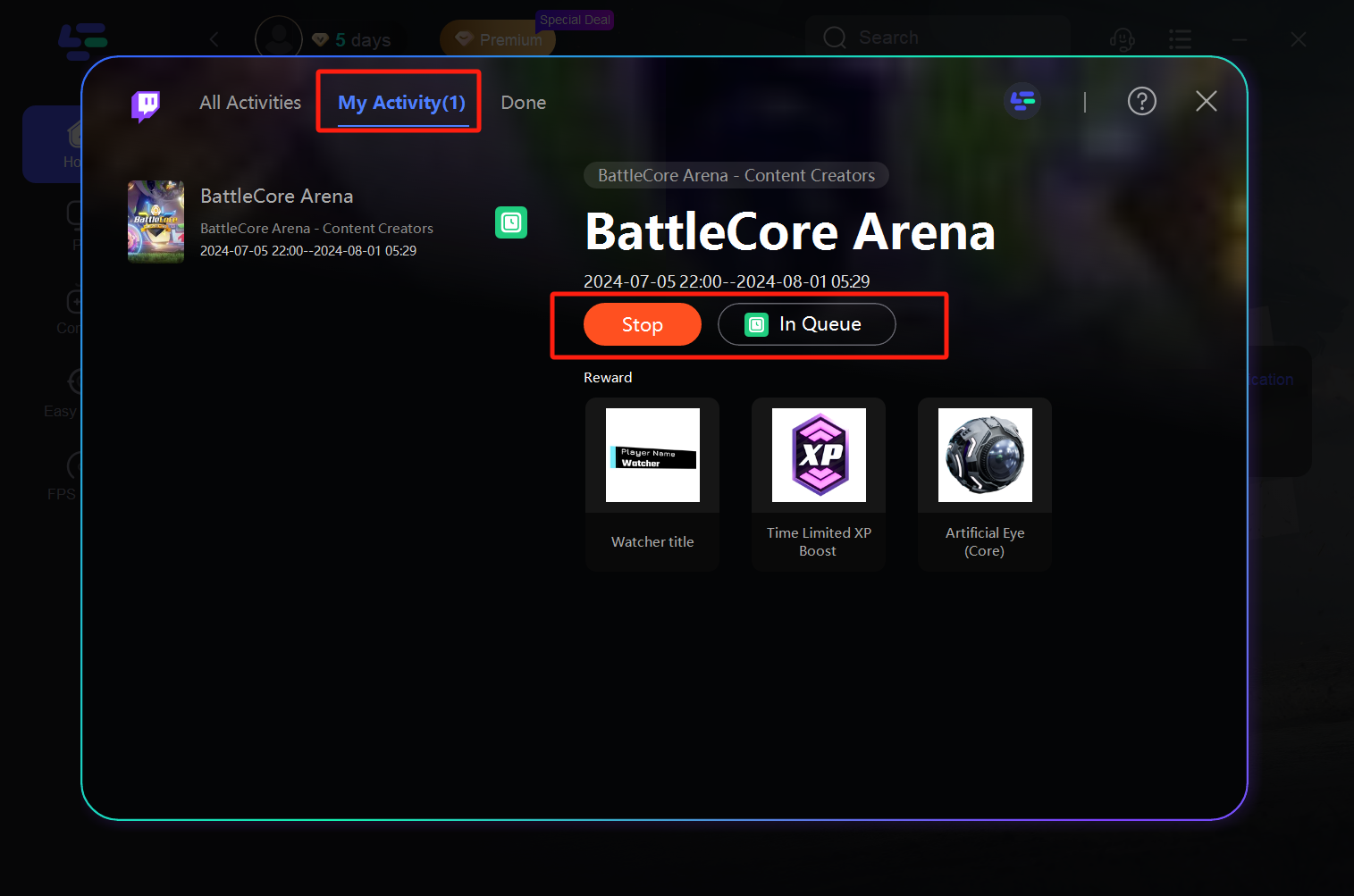Screen dimensions: 1354x896
Task: Click the 5 days membership indicator
Action: coord(352,40)
